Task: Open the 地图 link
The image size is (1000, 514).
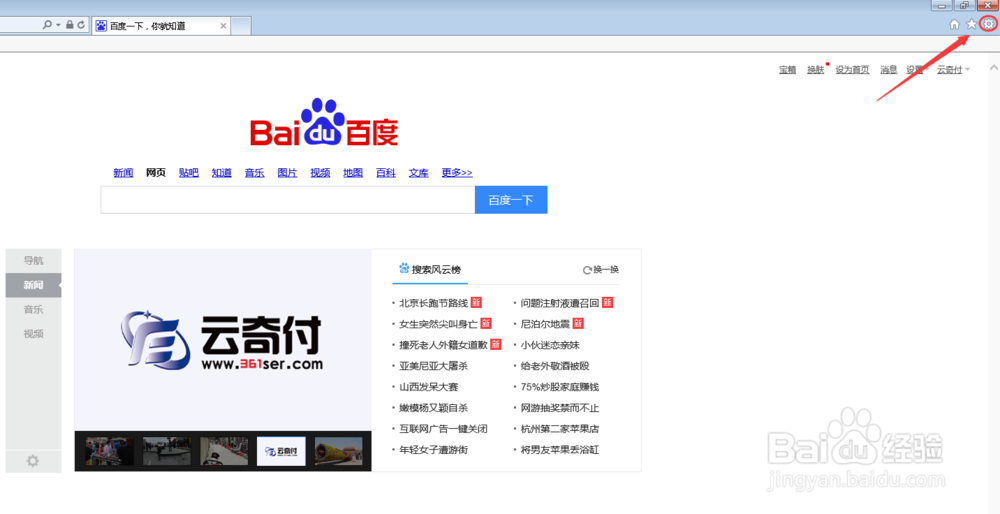Action: [x=353, y=173]
